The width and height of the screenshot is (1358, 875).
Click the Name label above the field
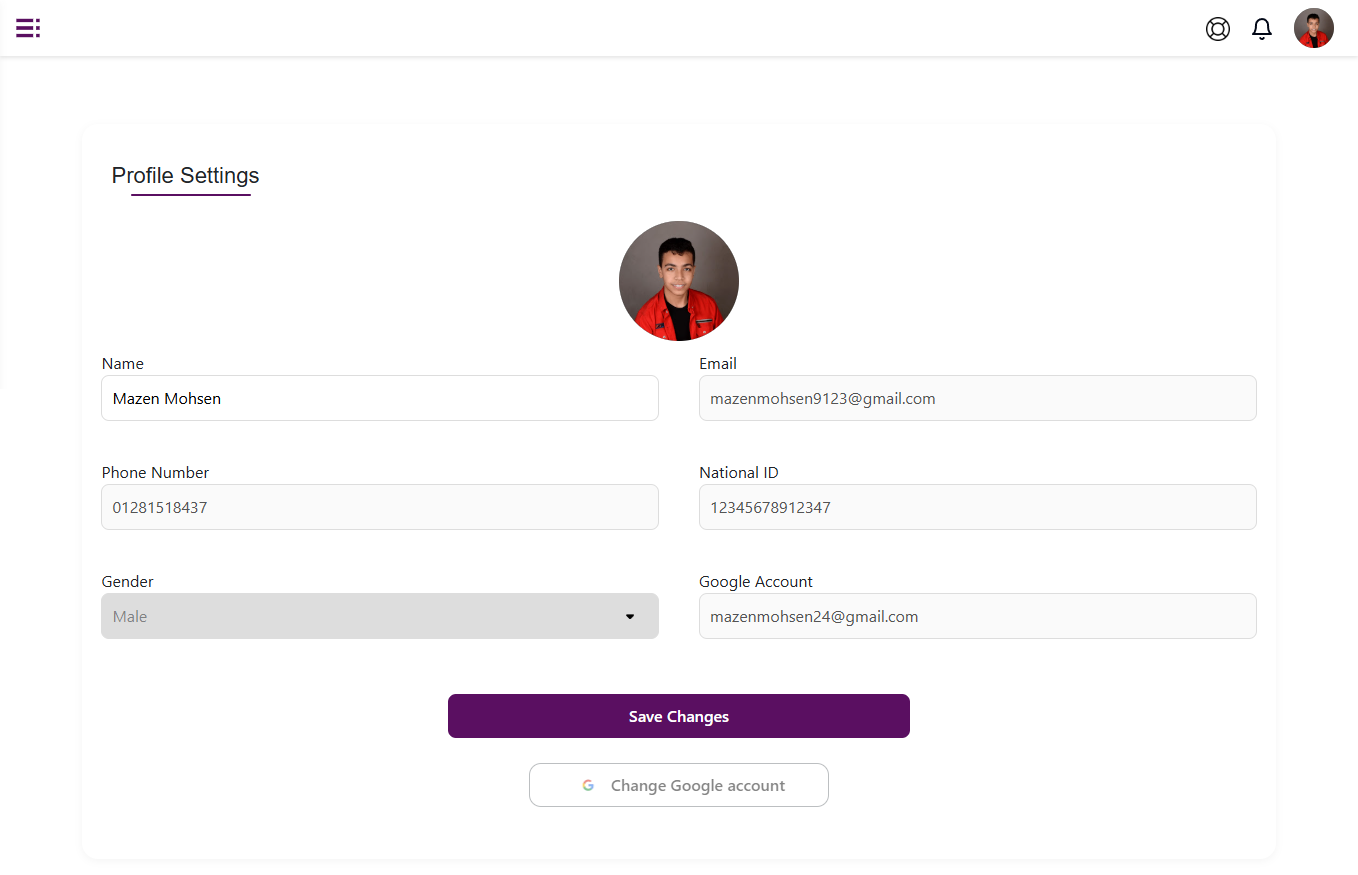(123, 364)
